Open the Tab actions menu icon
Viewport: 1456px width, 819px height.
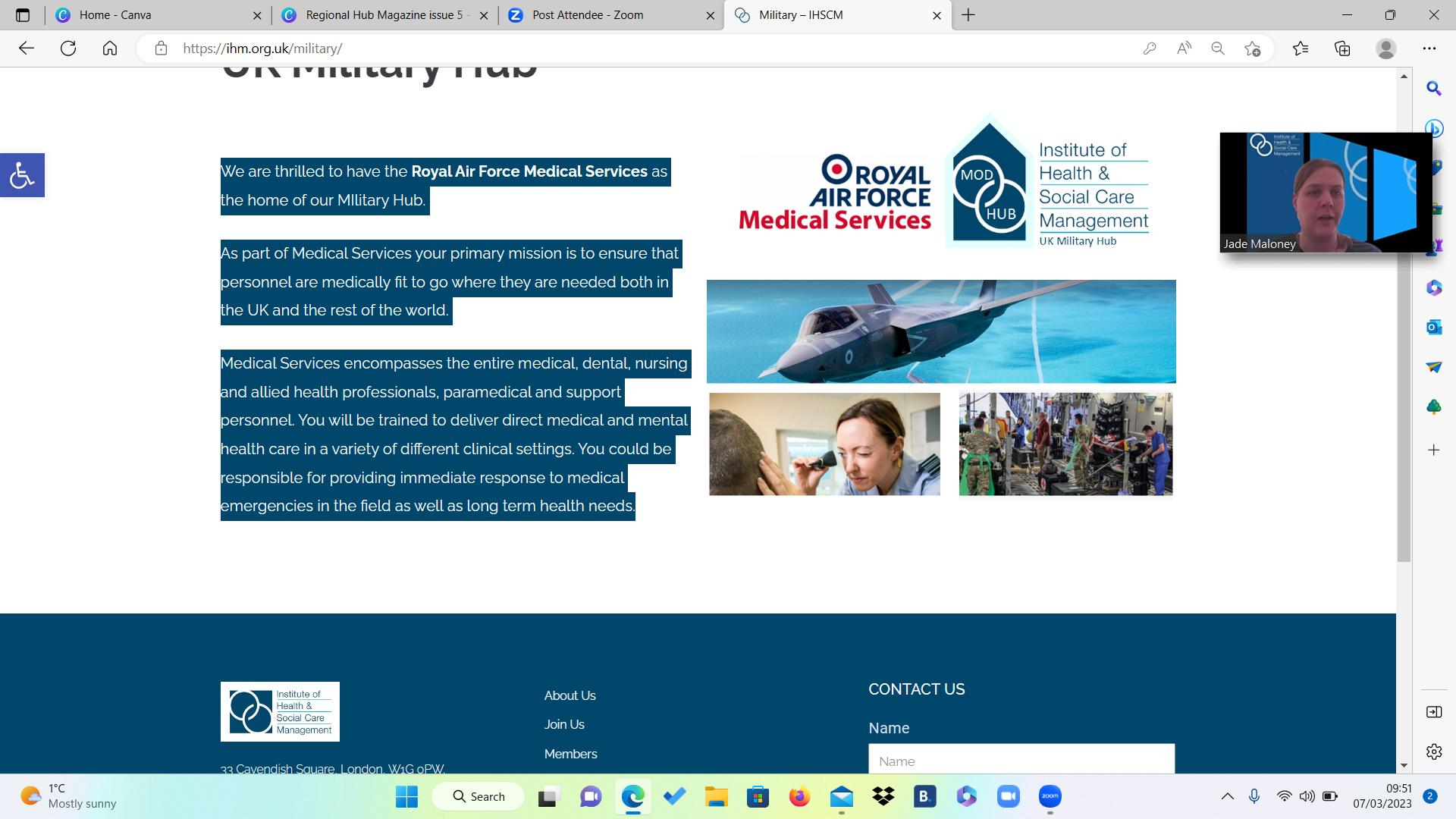point(23,15)
